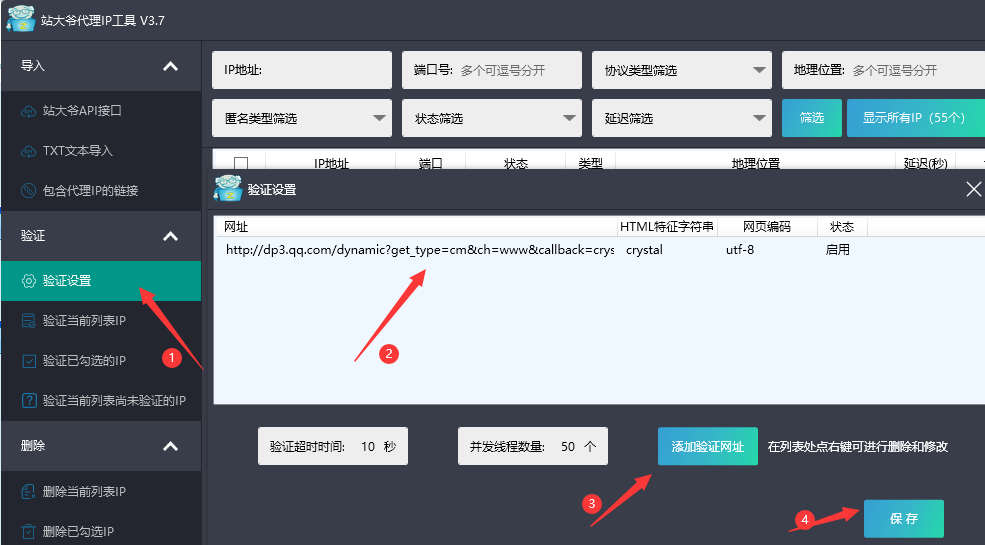This screenshot has width=985, height=545.
Task: Click the 启用 status cell
Action: click(838, 250)
